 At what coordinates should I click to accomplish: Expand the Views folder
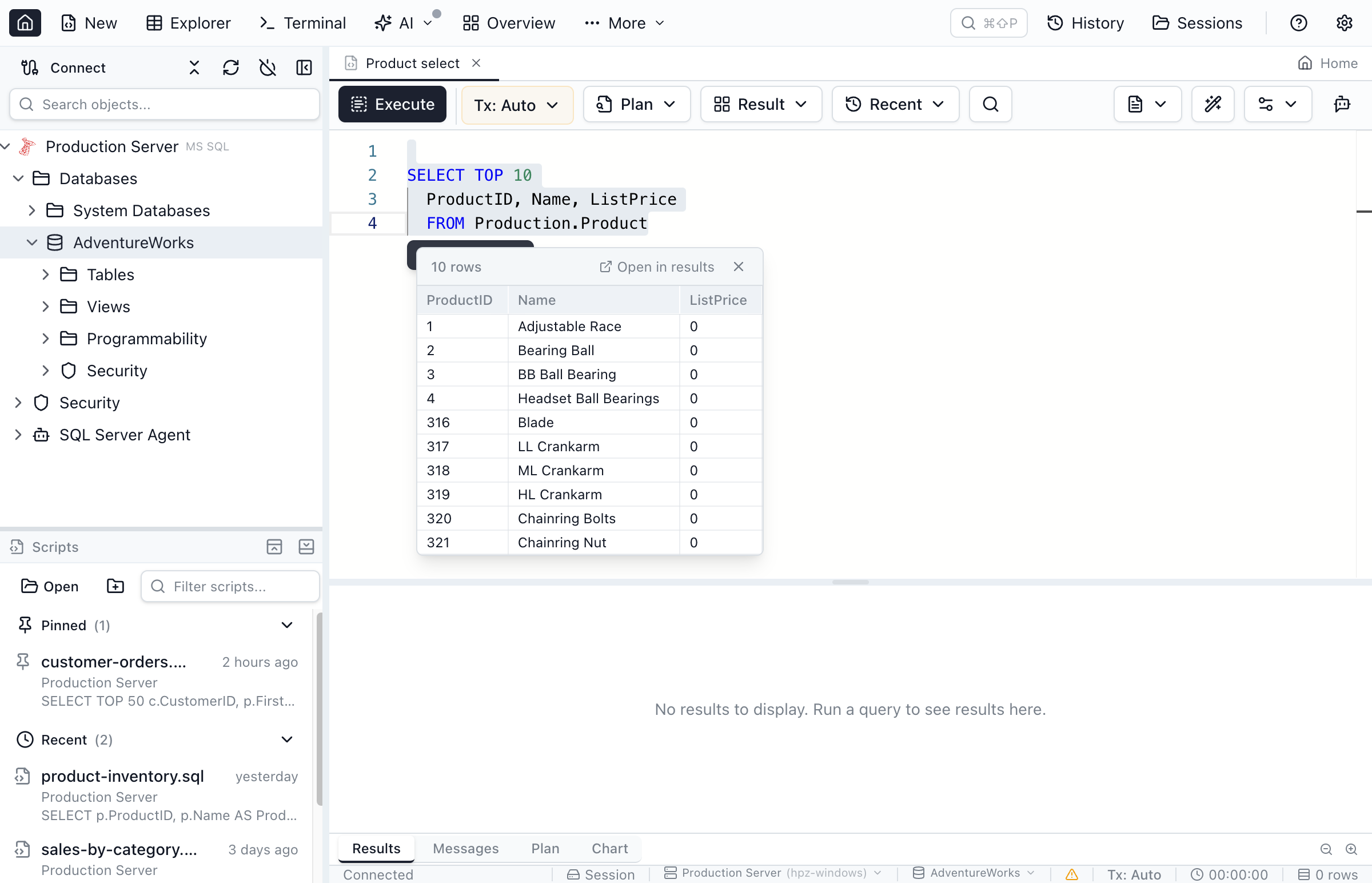coord(46,307)
